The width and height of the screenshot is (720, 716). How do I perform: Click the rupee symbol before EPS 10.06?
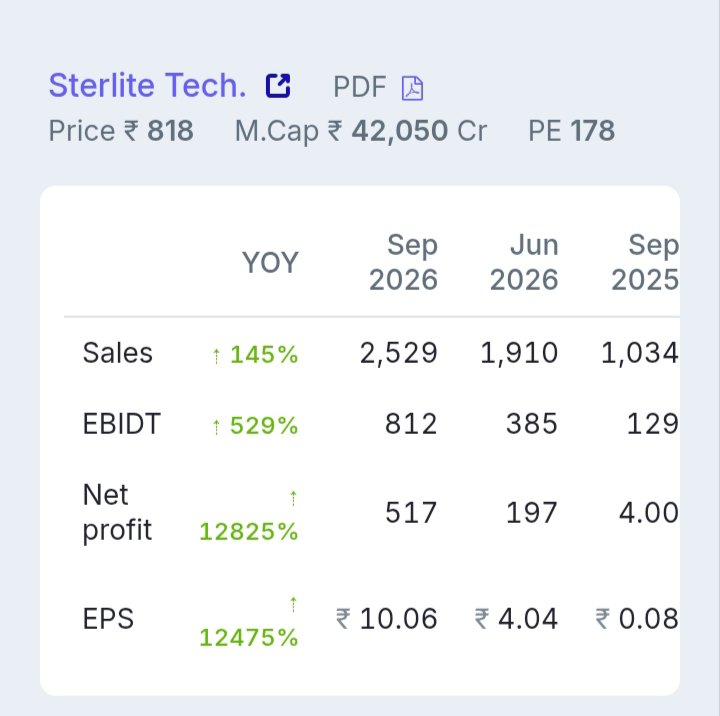pyautogui.click(x=343, y=619)
